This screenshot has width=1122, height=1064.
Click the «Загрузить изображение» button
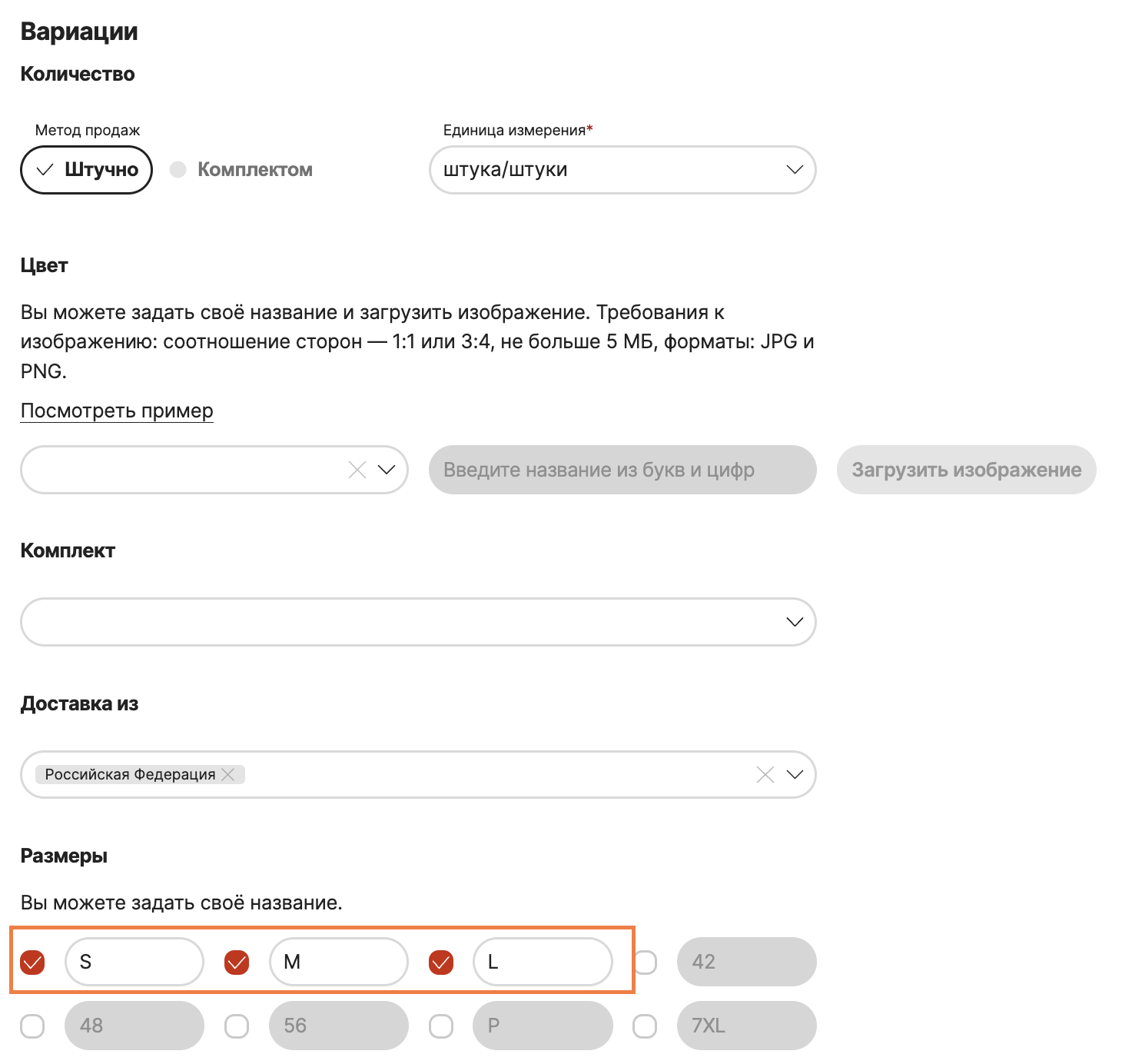pos(966,470)
